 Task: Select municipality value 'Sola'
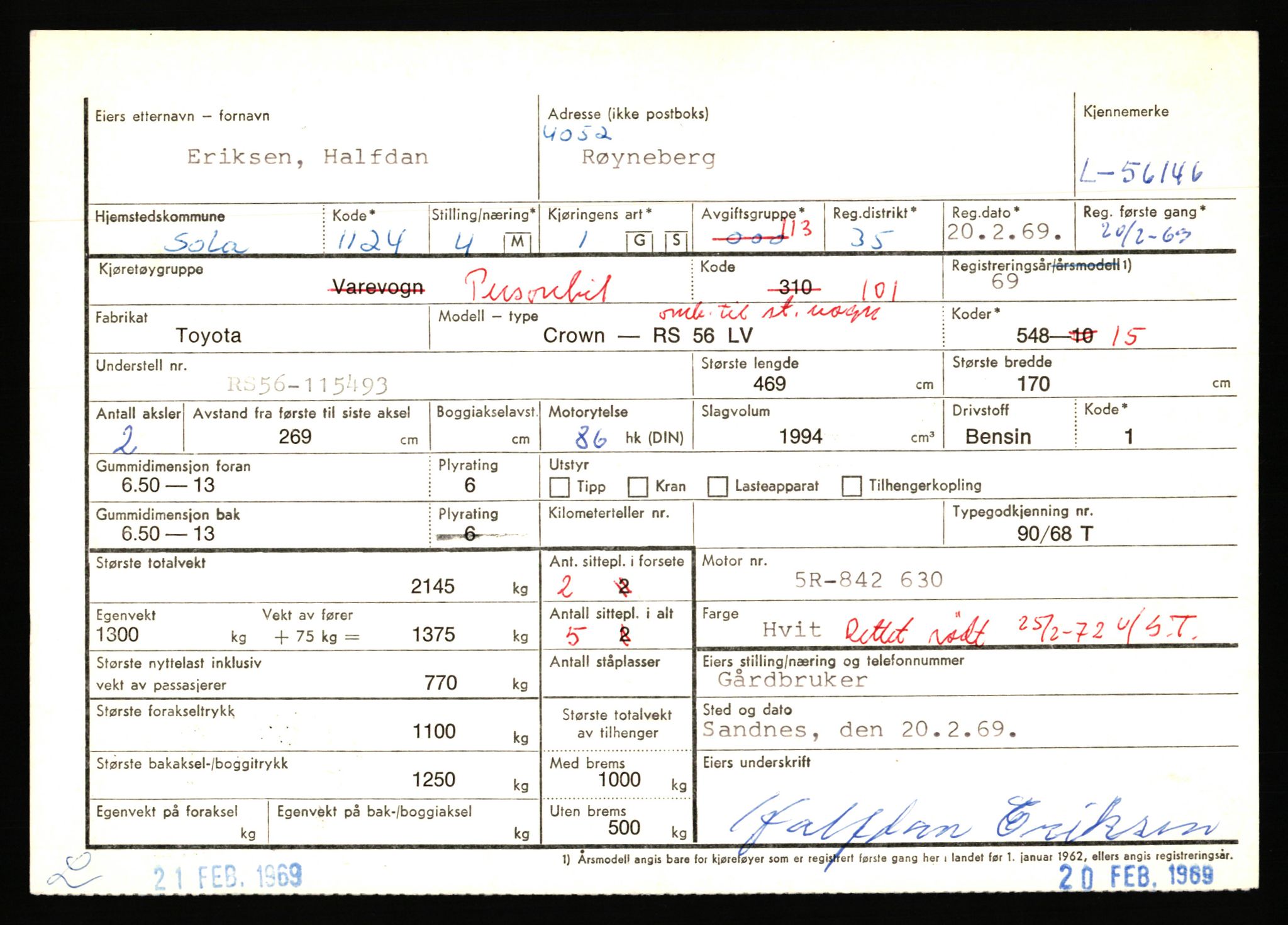(x=206, y=241)
